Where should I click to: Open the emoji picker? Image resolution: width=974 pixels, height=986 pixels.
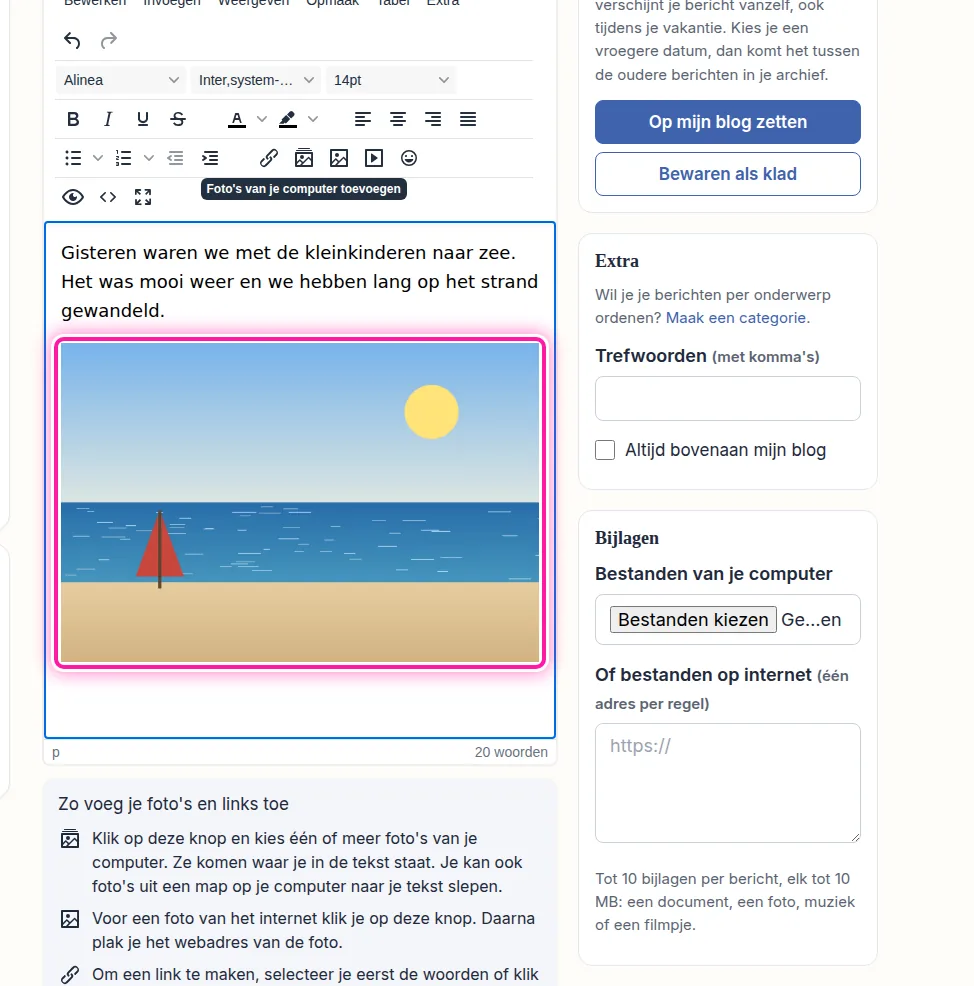pyautogui.click(x=409, y=158)
